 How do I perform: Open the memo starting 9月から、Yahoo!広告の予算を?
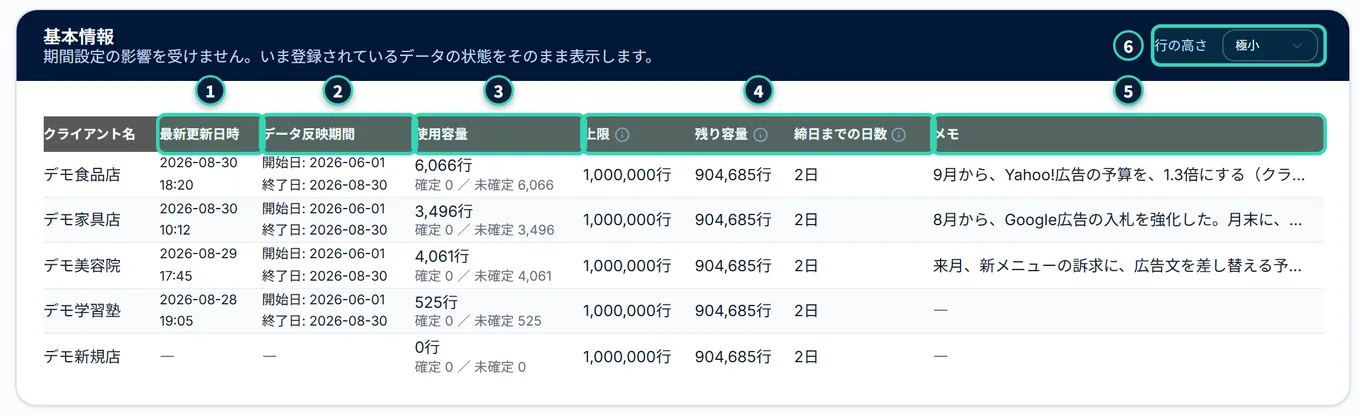(x=1119, y=174)
